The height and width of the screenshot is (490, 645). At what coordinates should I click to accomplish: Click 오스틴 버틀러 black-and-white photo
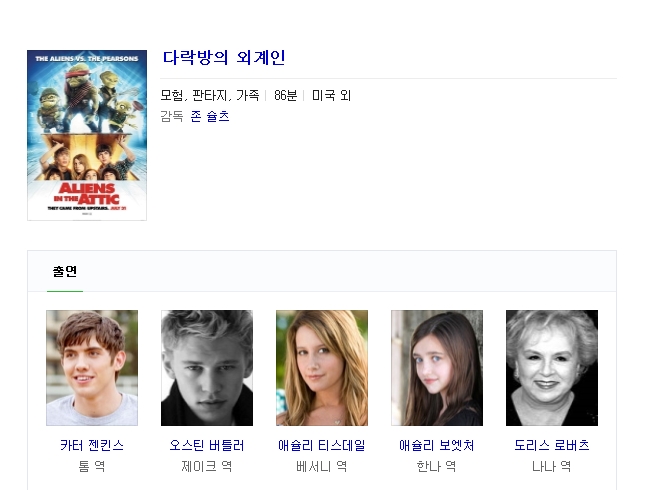pos(207,368)
